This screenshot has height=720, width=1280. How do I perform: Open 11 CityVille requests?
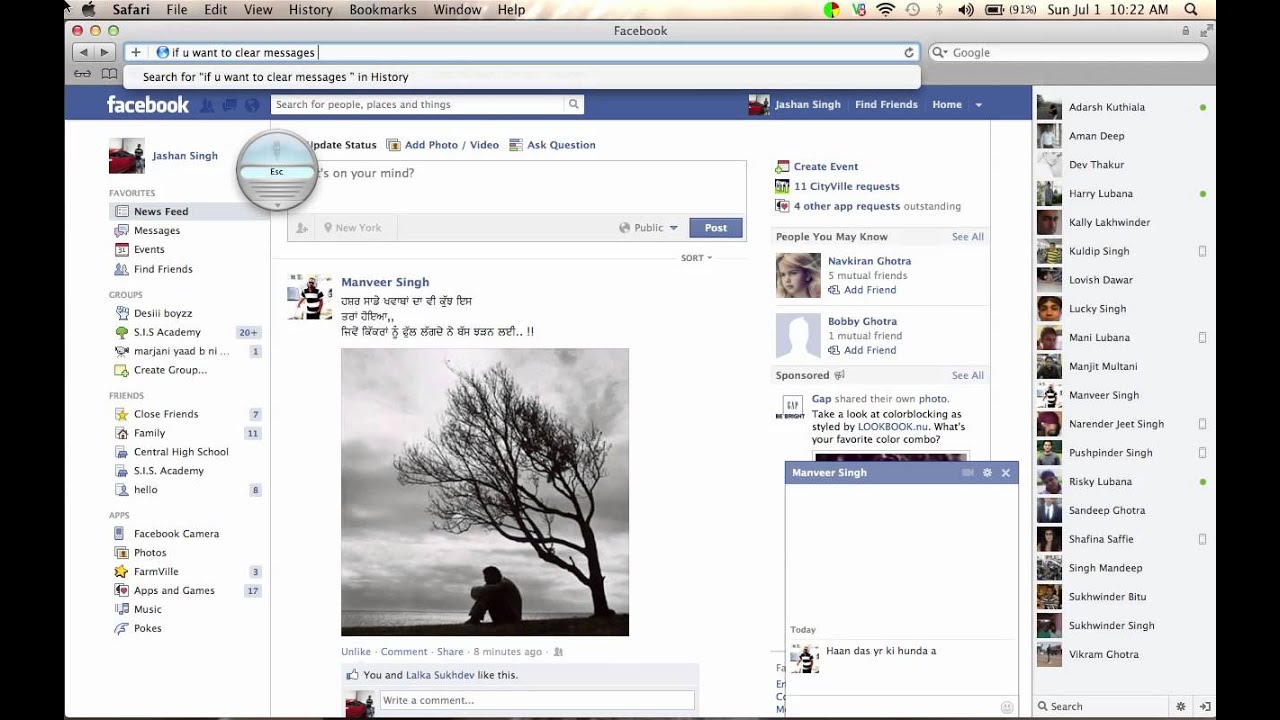(847, 187)
